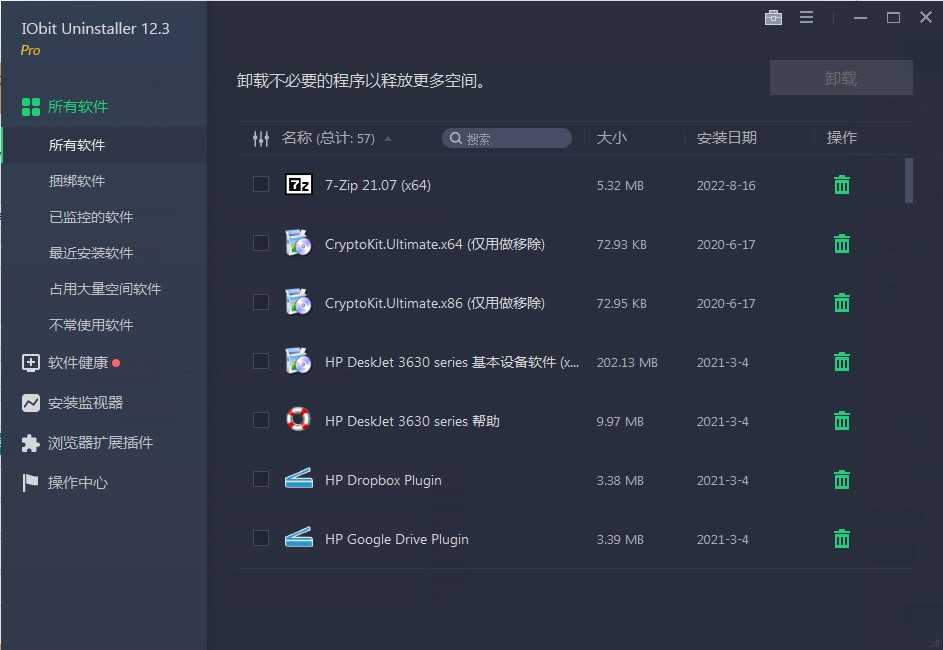Open 占用大量空间软件 in the sidebar
This screenshot has height=650, width=943.
pyautogui.click(x=105, y=289)
